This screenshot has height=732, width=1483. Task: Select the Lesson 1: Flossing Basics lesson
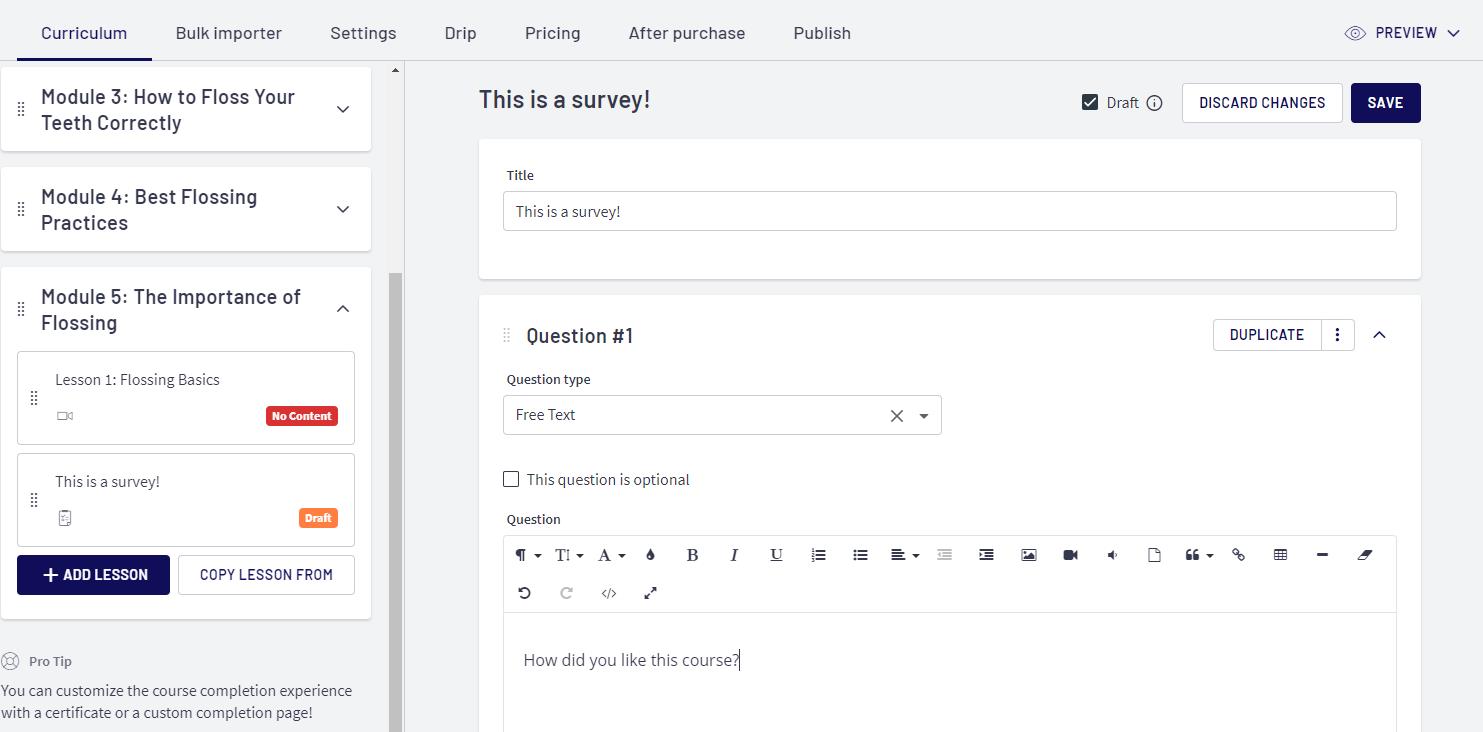186,398
